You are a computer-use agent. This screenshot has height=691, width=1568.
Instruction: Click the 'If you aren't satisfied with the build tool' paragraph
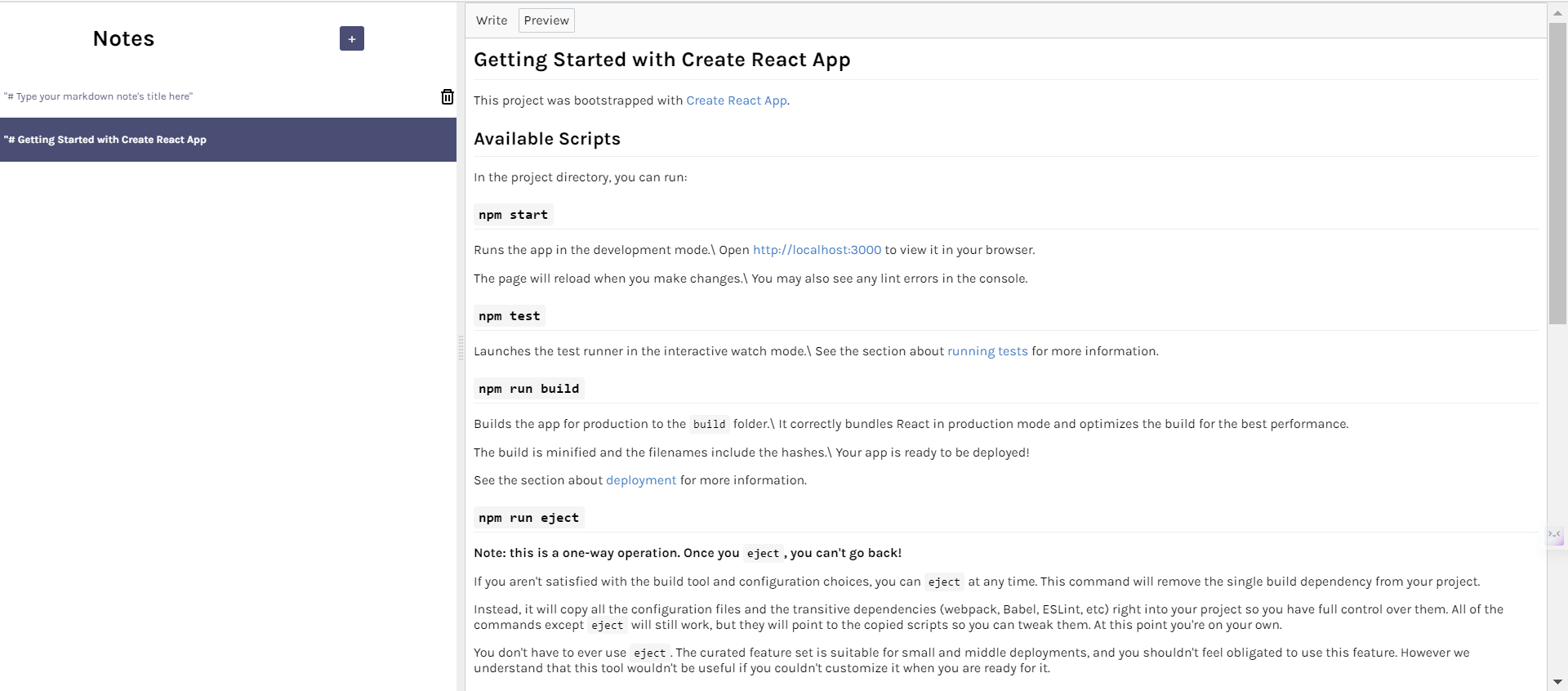[977, 582]
